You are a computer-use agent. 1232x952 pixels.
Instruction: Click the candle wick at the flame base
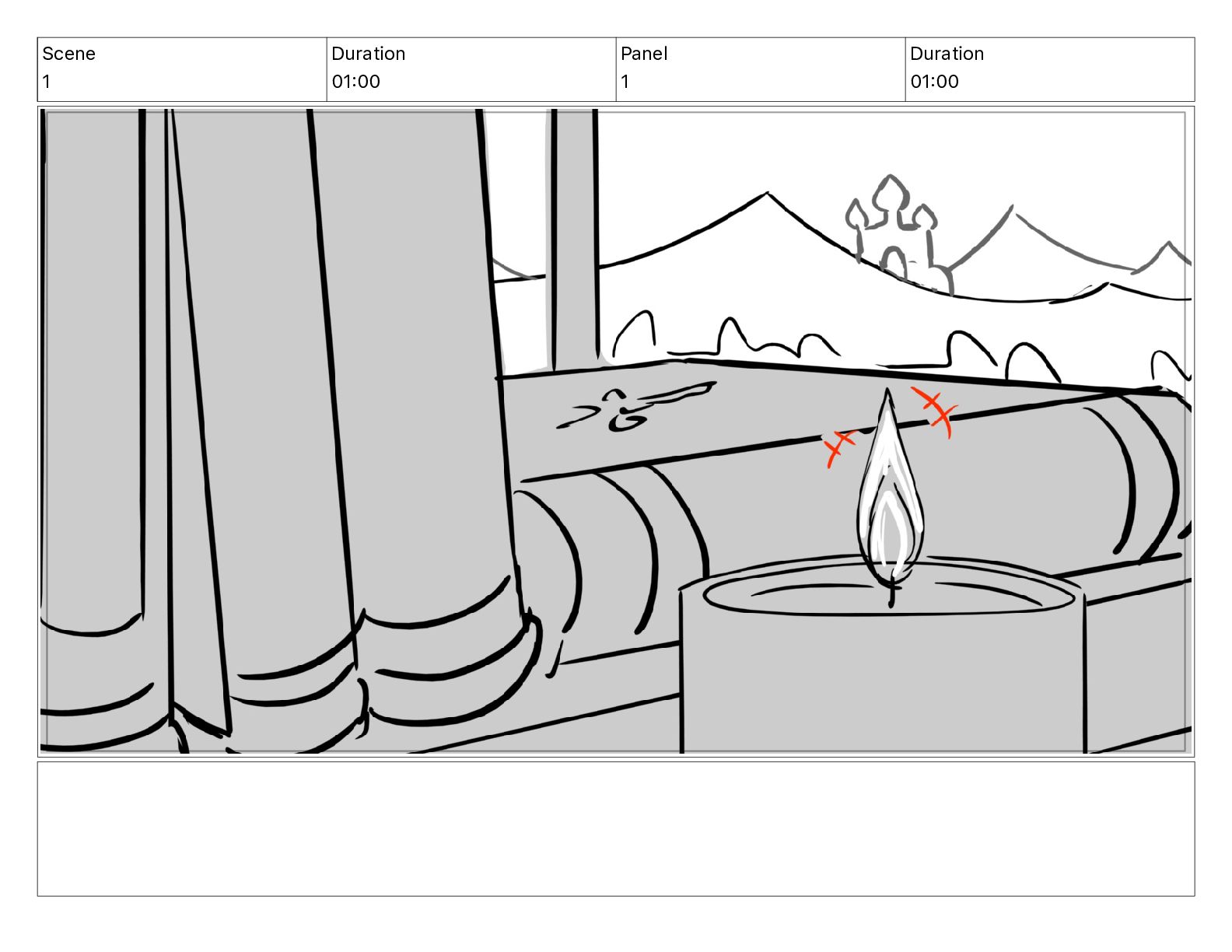(891, 596)
